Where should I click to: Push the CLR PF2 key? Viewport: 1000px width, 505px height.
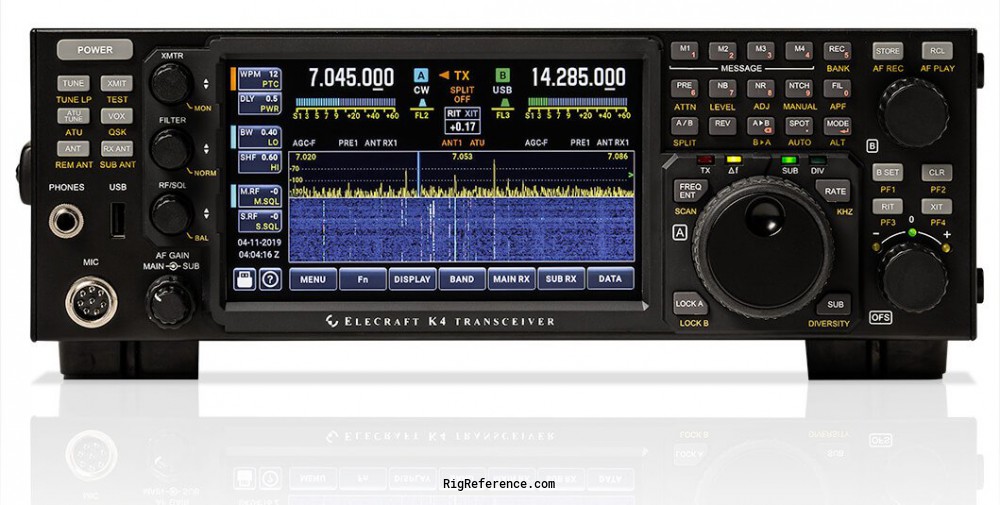(937, 172)
